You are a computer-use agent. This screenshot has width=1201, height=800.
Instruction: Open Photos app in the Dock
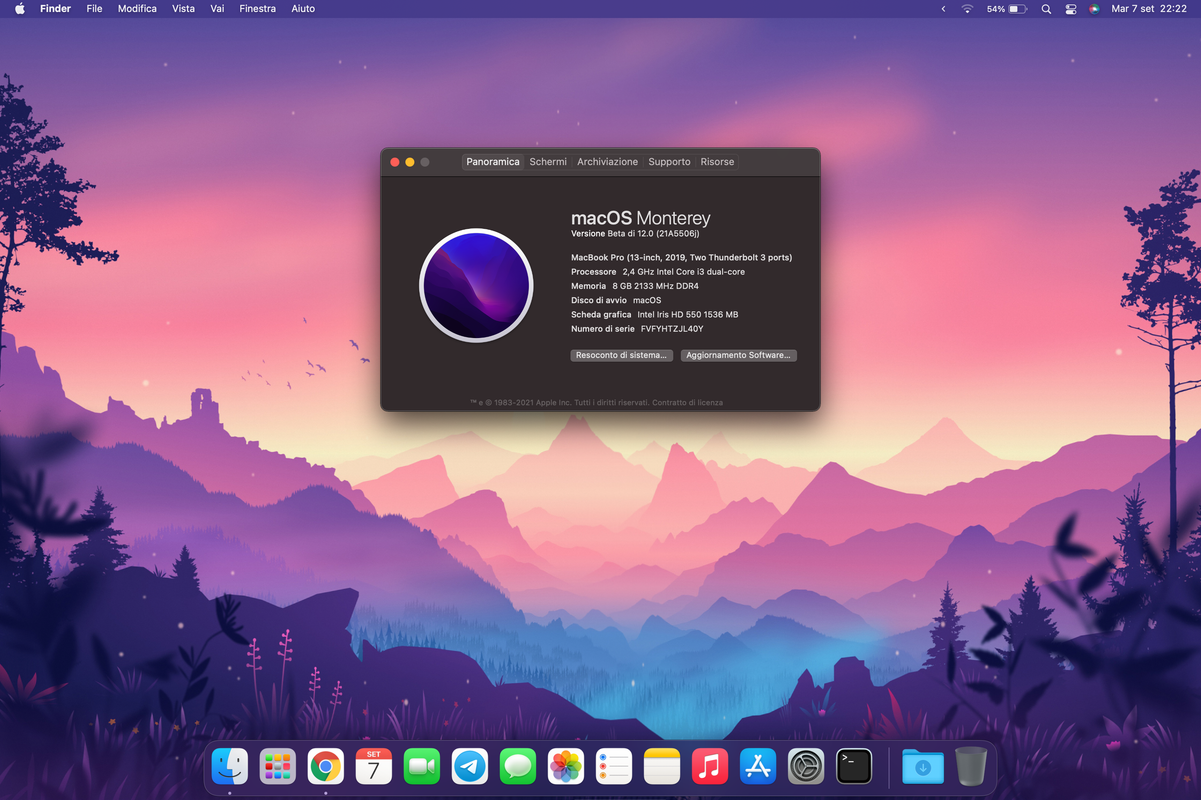click(x=566, y=767)
